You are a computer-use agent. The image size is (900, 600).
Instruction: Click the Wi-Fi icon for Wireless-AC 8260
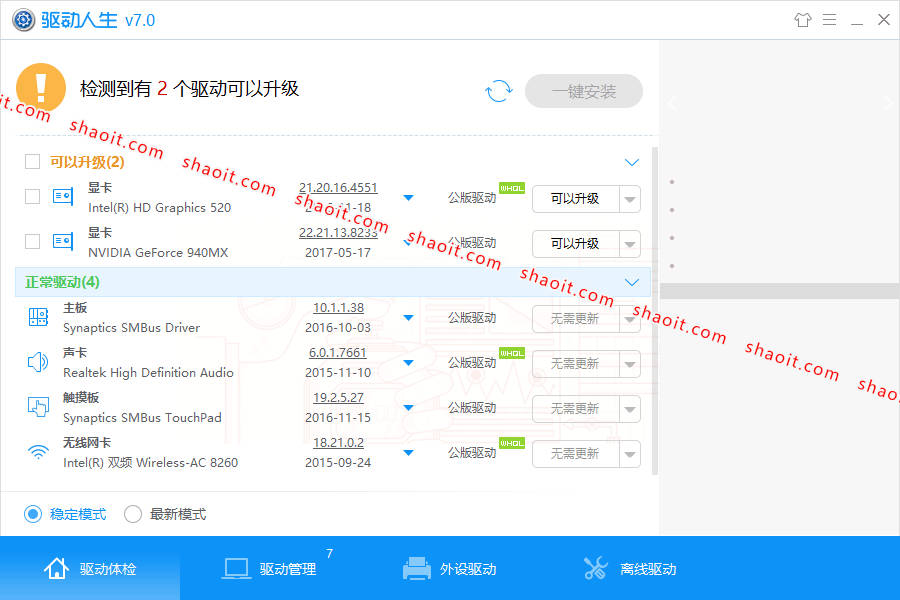point(38,452)
